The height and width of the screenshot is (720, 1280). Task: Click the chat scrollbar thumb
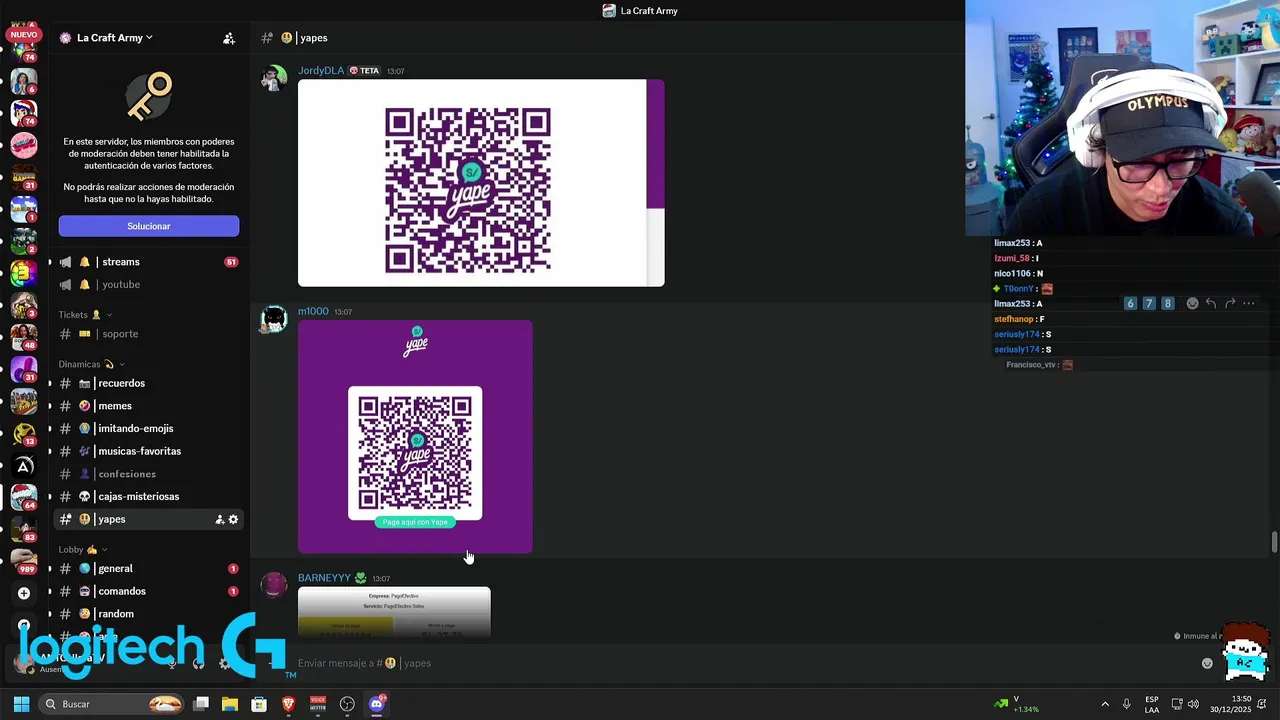pos(1274,542)
